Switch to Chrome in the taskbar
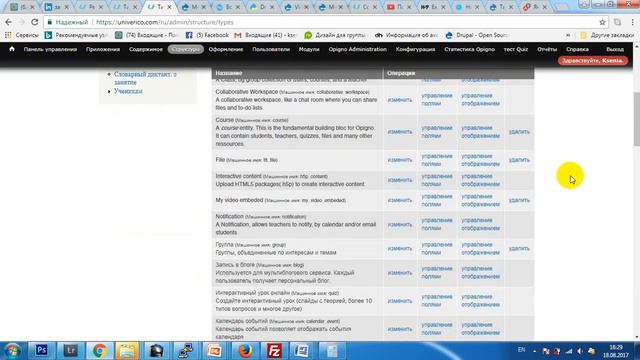 point(99,351)
